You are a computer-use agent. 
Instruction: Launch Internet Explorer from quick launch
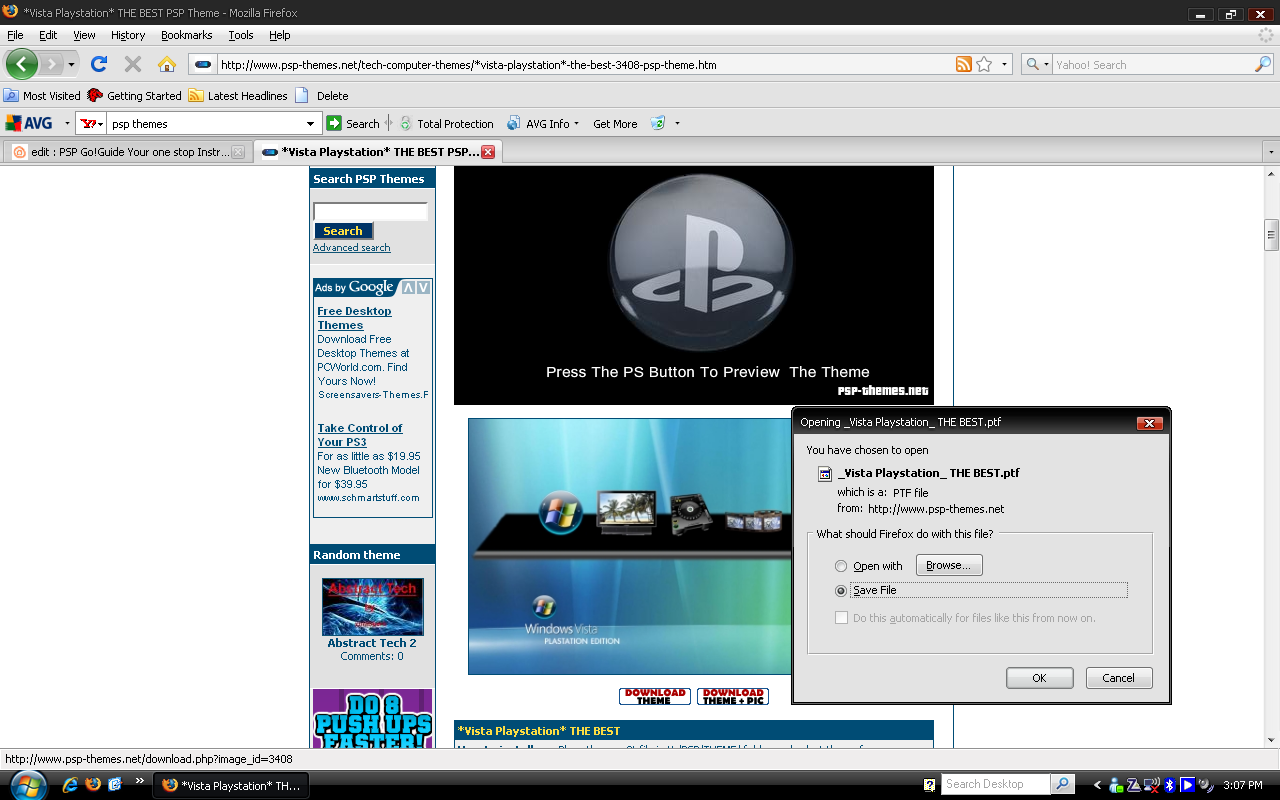pos(70,784)
